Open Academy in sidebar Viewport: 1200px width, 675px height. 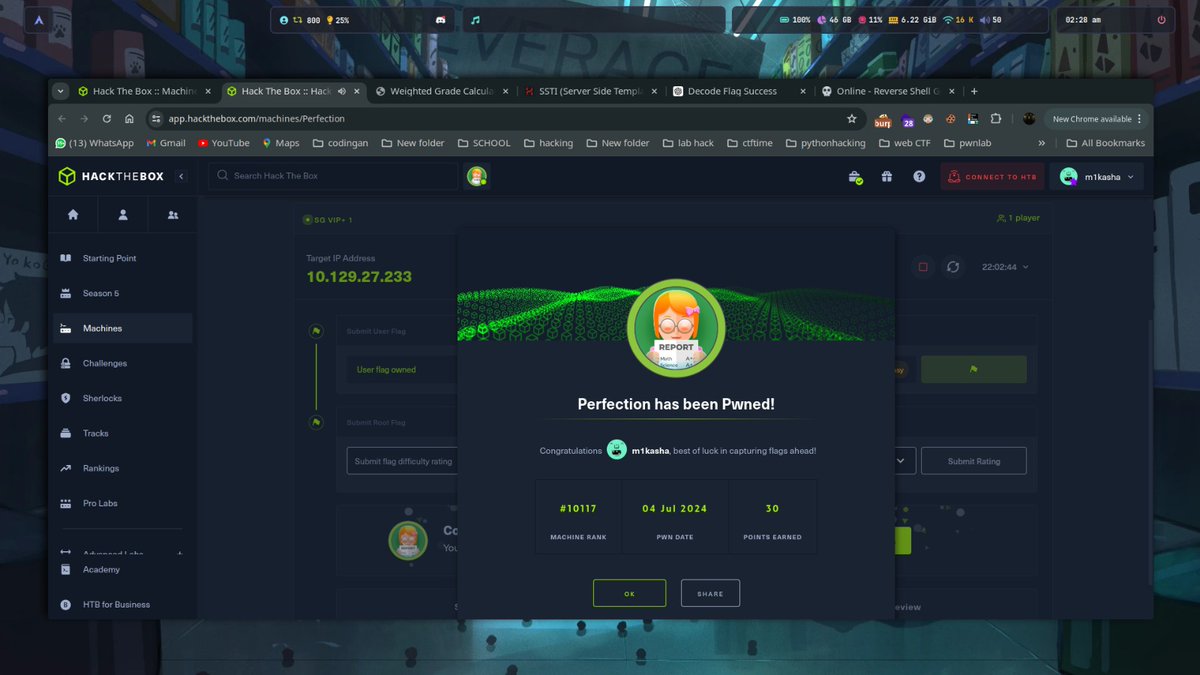pos(122,569)
